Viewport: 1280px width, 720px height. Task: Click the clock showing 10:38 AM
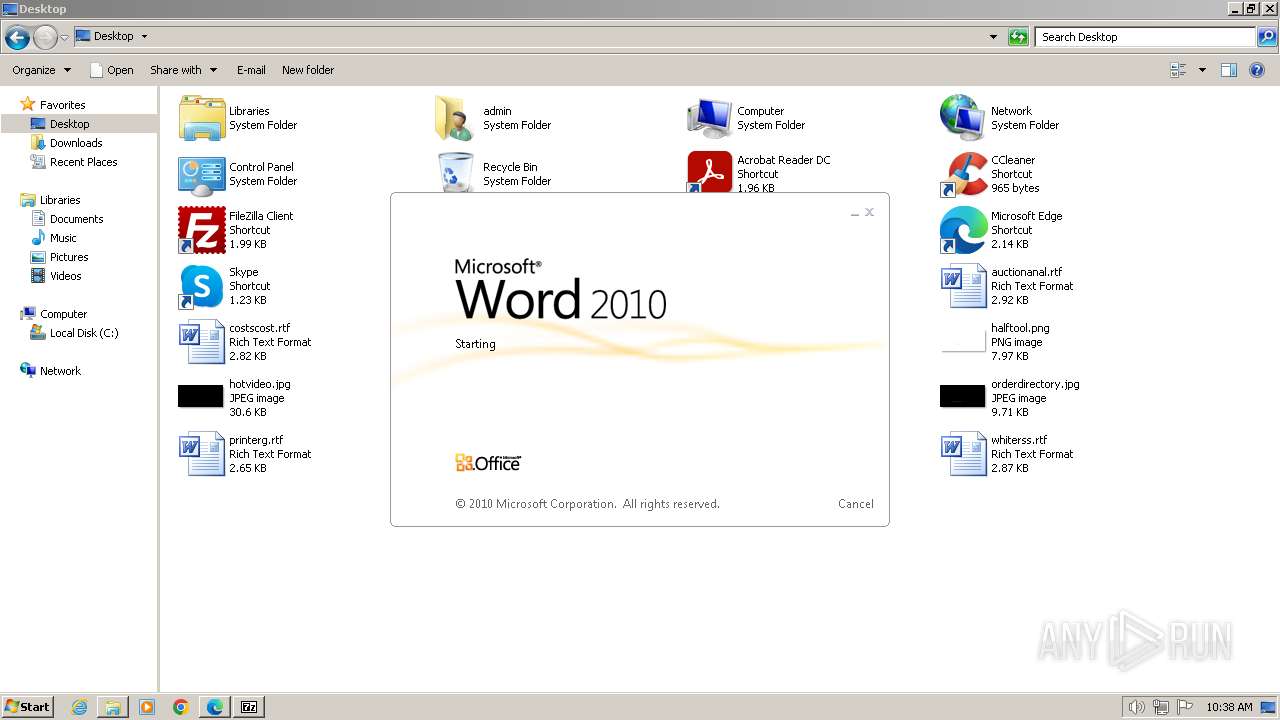pos(1229,707)
